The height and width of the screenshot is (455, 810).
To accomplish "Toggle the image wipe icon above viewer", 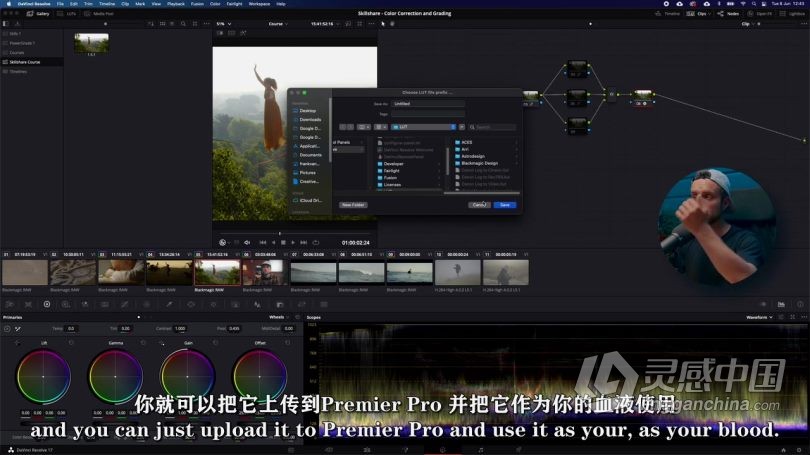I will coord(220,33).
